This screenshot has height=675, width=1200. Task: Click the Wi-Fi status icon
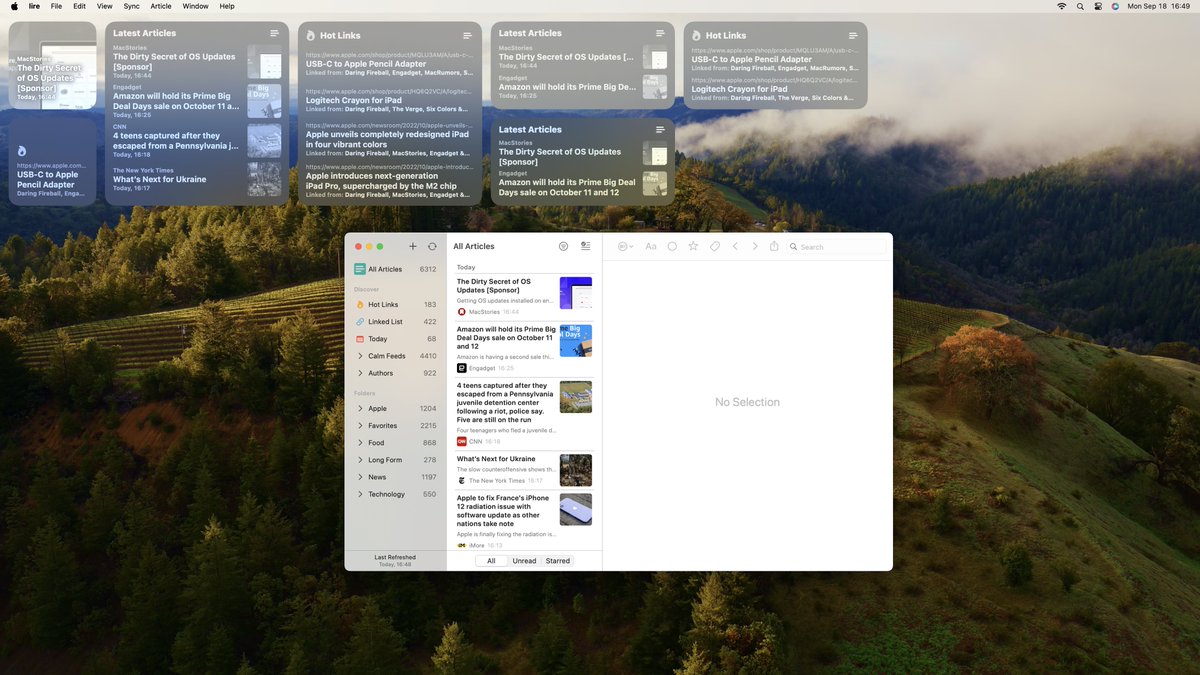click(x=1061, y=6)
